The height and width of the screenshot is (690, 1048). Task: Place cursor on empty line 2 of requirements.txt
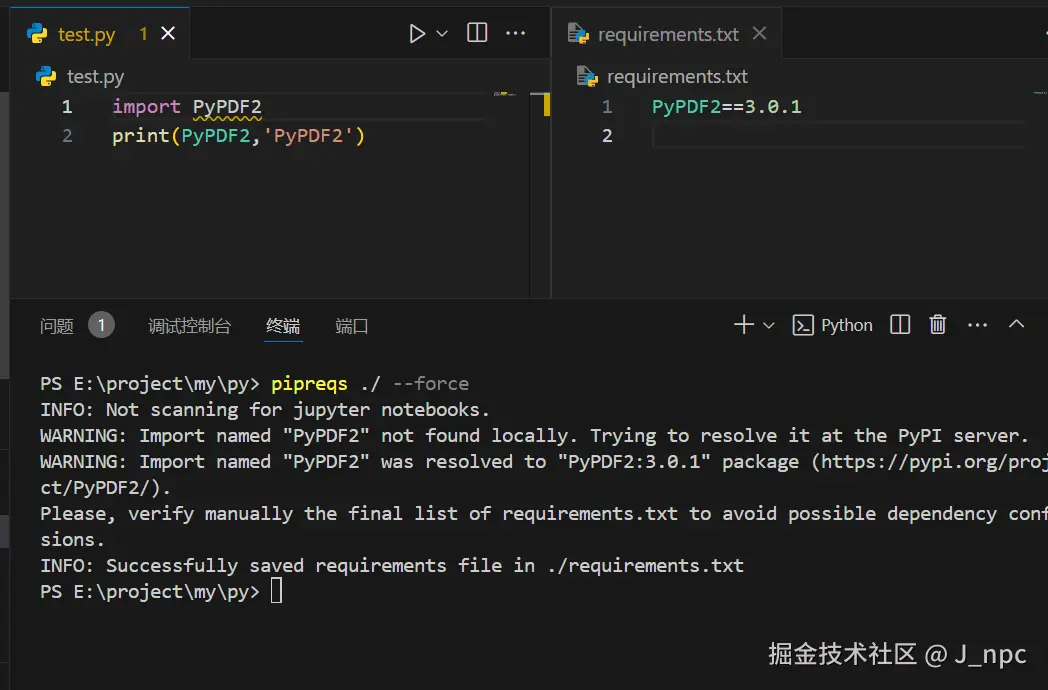click(x=838, y=136)
